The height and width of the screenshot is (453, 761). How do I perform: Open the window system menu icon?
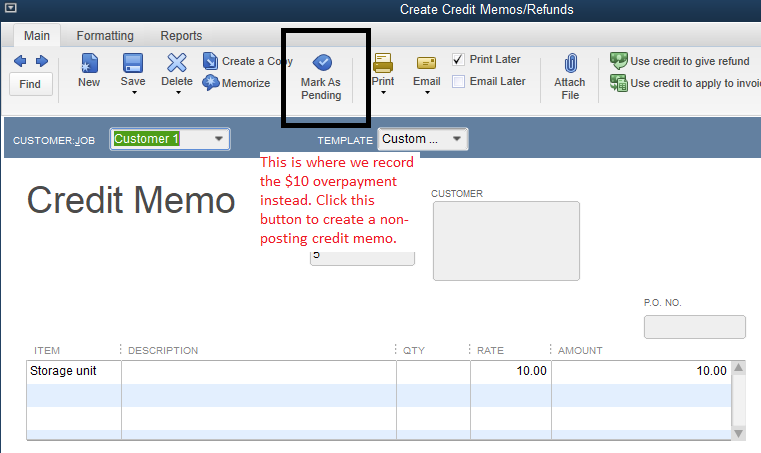tap(10, 8)
